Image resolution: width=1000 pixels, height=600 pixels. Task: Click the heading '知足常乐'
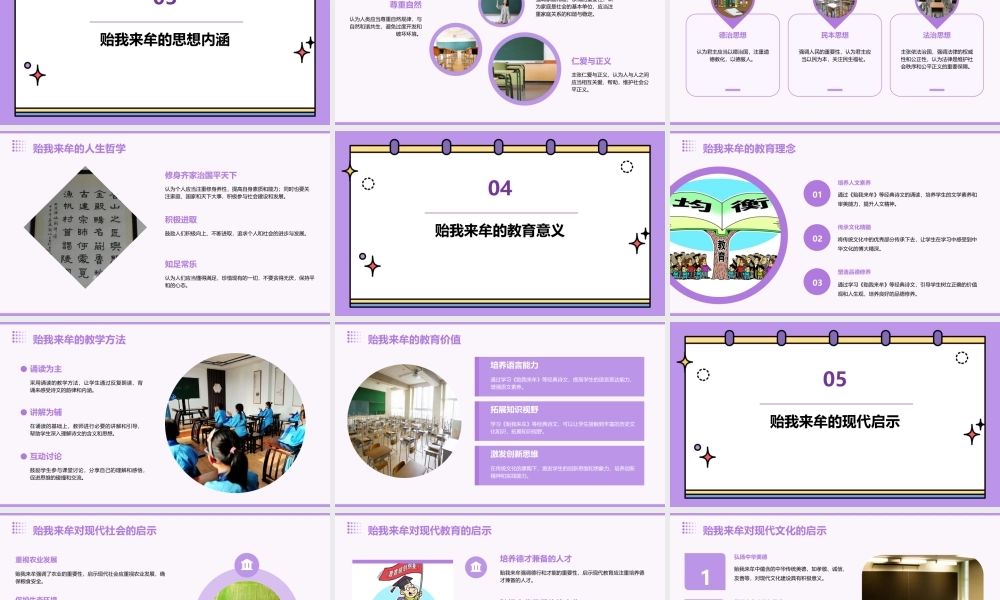180,264
